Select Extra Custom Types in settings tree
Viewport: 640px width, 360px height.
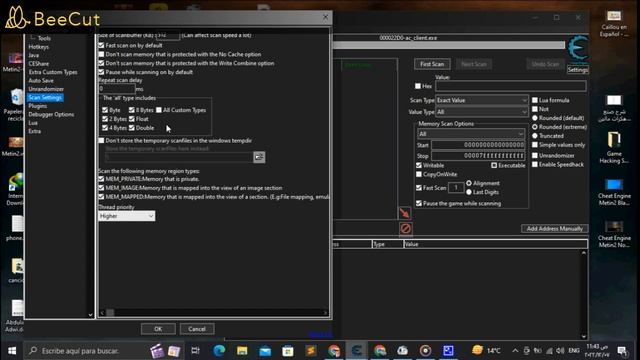pos(53,72)
